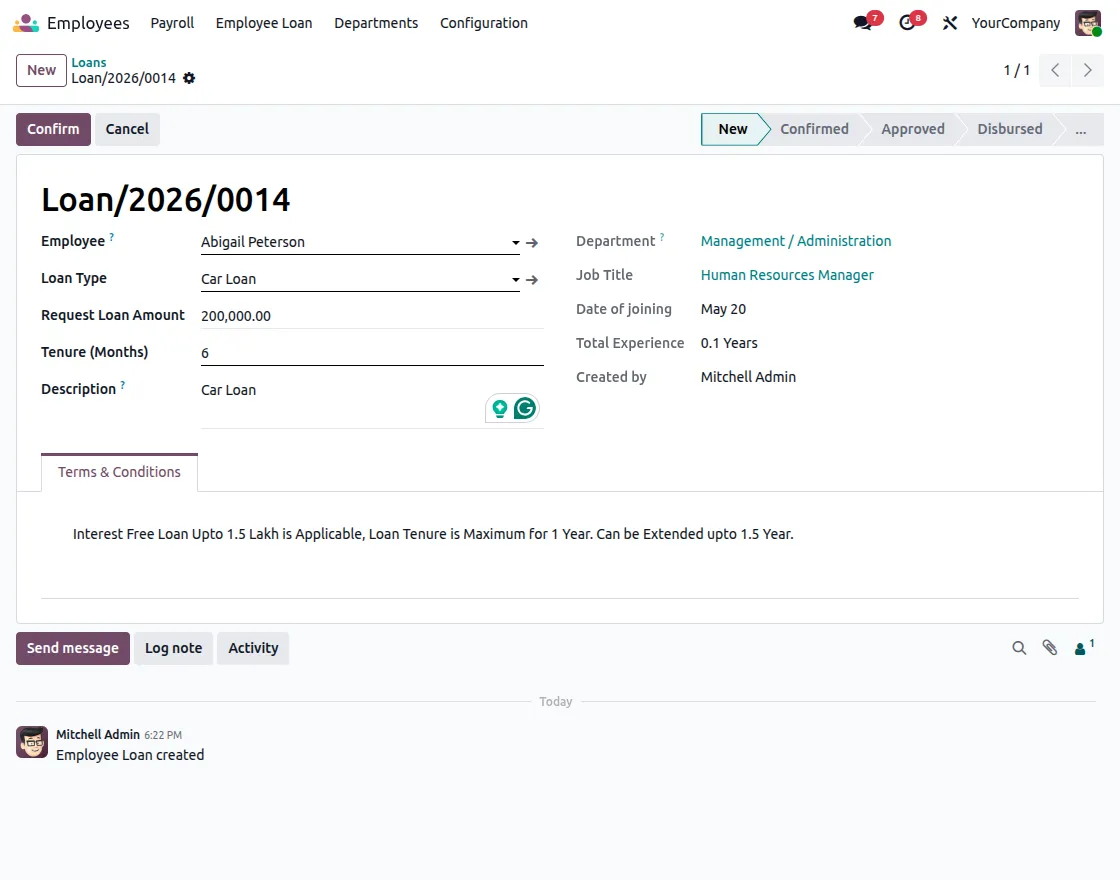Image resolution: width=1120 pixels, height=880 pixels.
Task: Open the Employee Loan menu
Action: coord(264,23)
